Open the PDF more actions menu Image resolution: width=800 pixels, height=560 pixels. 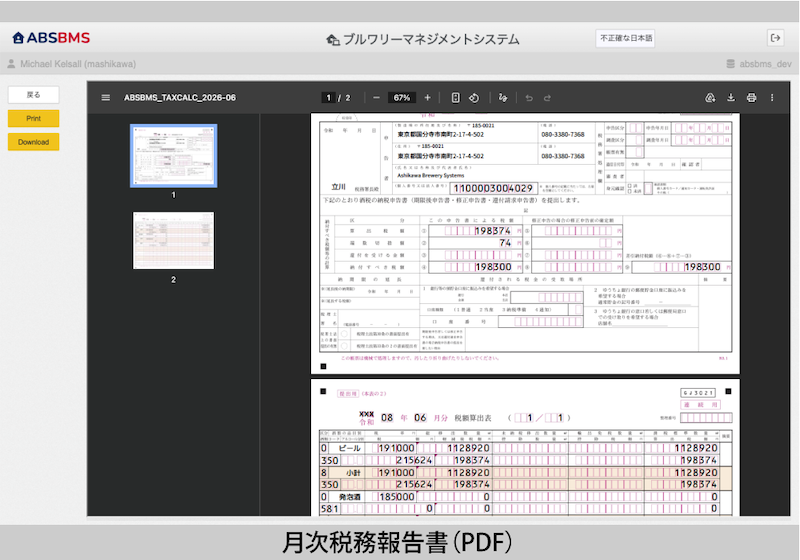tap(772, 97)
